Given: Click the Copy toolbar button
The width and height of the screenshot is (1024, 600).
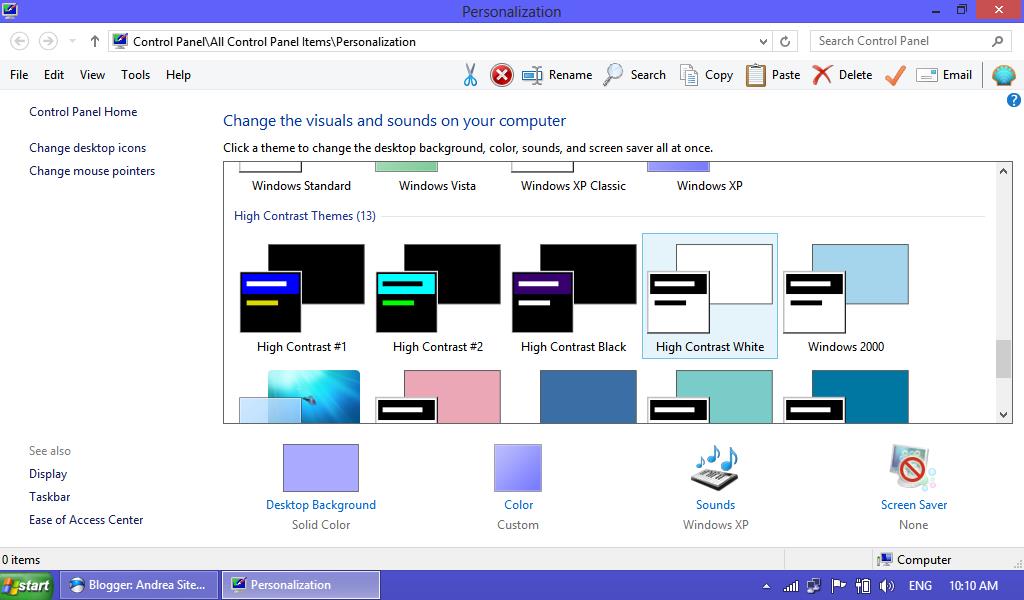Looking at the screenshot, I should pyautogui.click(x=707, y=75).
